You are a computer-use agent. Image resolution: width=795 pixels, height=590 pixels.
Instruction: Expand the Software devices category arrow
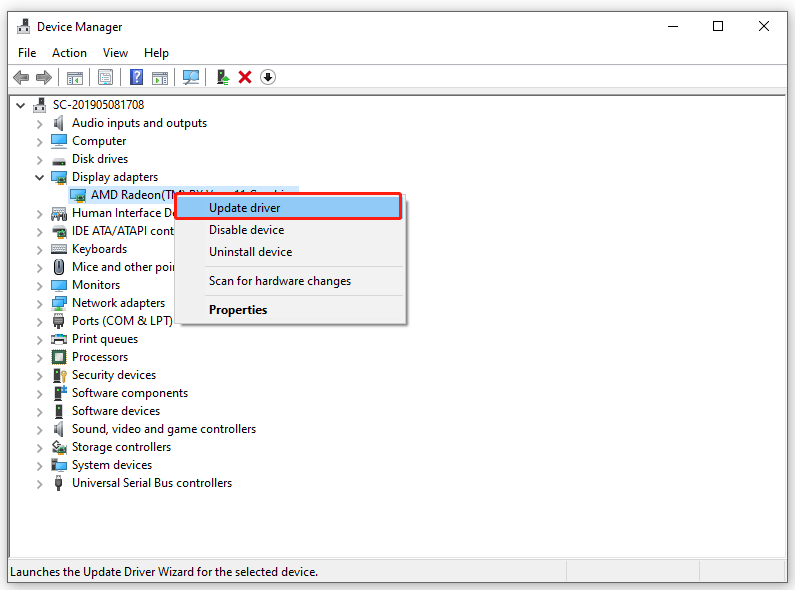tap(40, 412)
